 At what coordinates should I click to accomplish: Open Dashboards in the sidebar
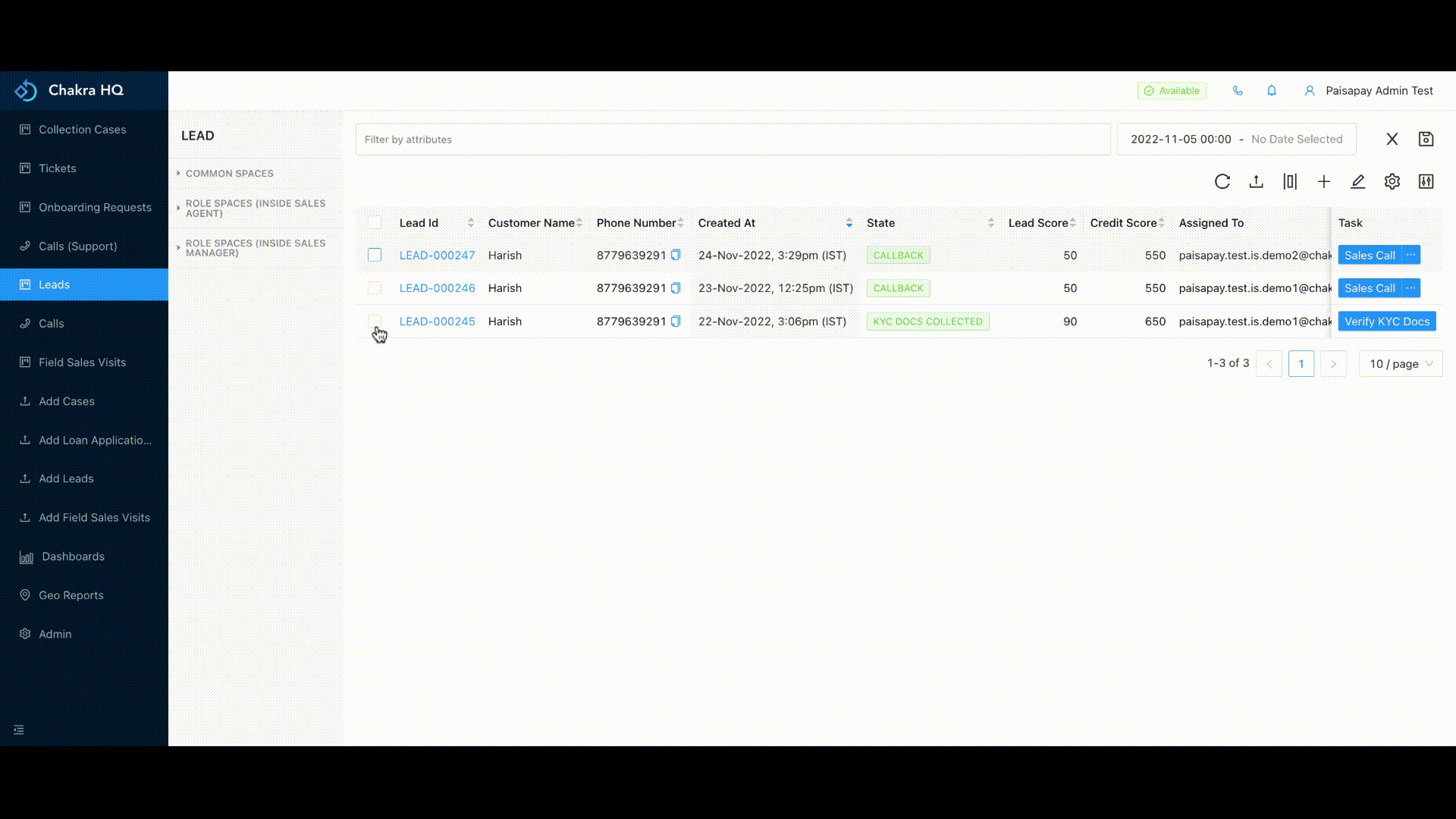point(73,557)
